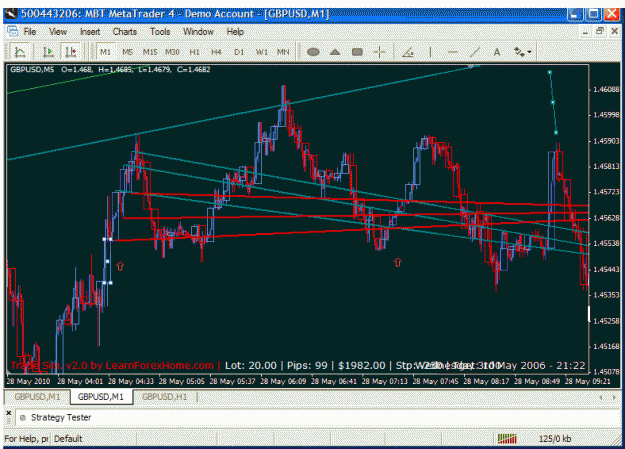Switch chart to D1 timeframe
The height and width of the screenshot is (449, 625).
[239, 52]
